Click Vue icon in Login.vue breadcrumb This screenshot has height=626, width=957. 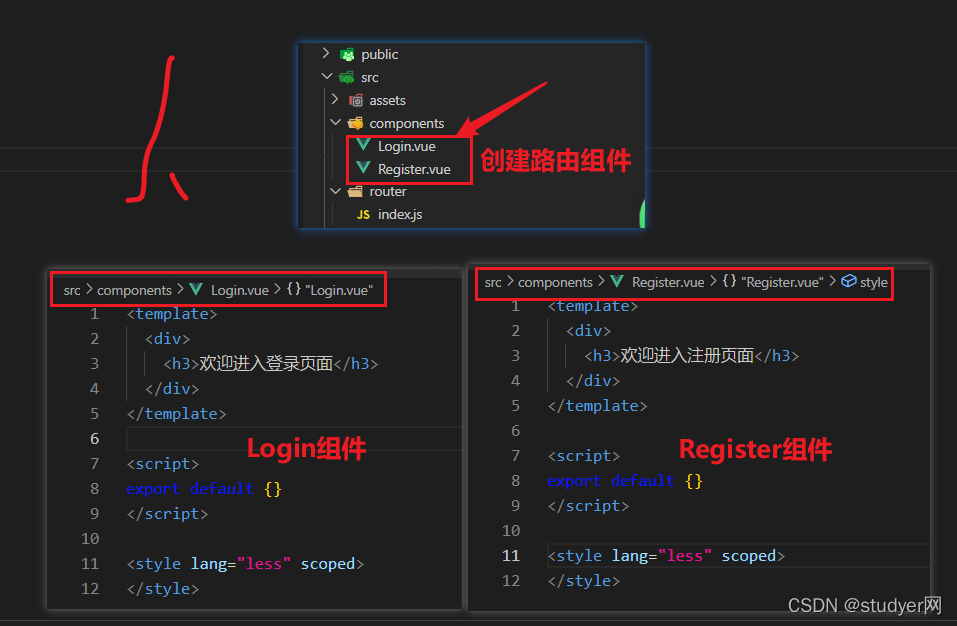pyautogui.click(x=196, y=289)
